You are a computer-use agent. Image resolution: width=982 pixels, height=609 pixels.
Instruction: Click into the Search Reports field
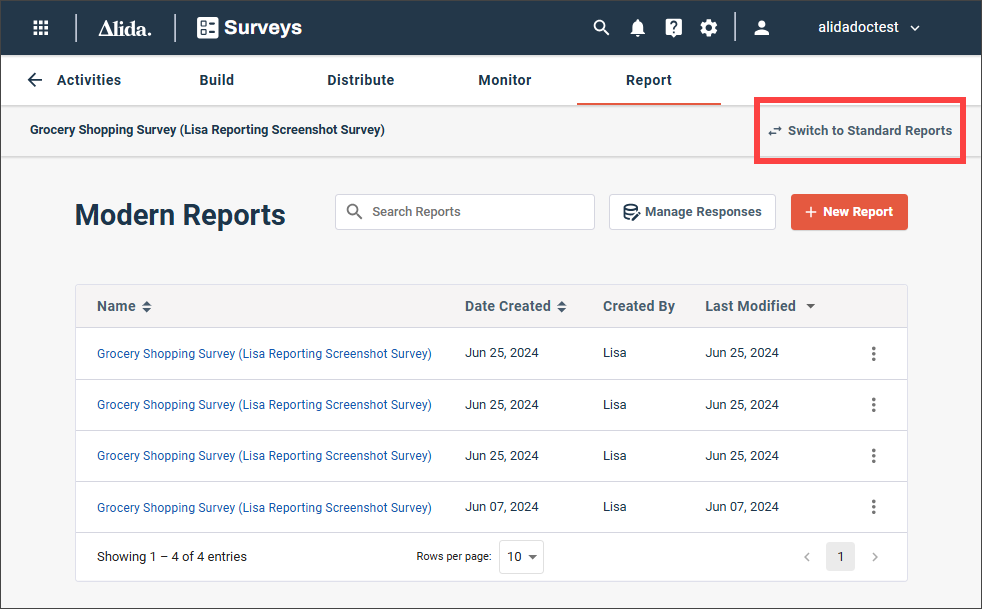(465, 212)
